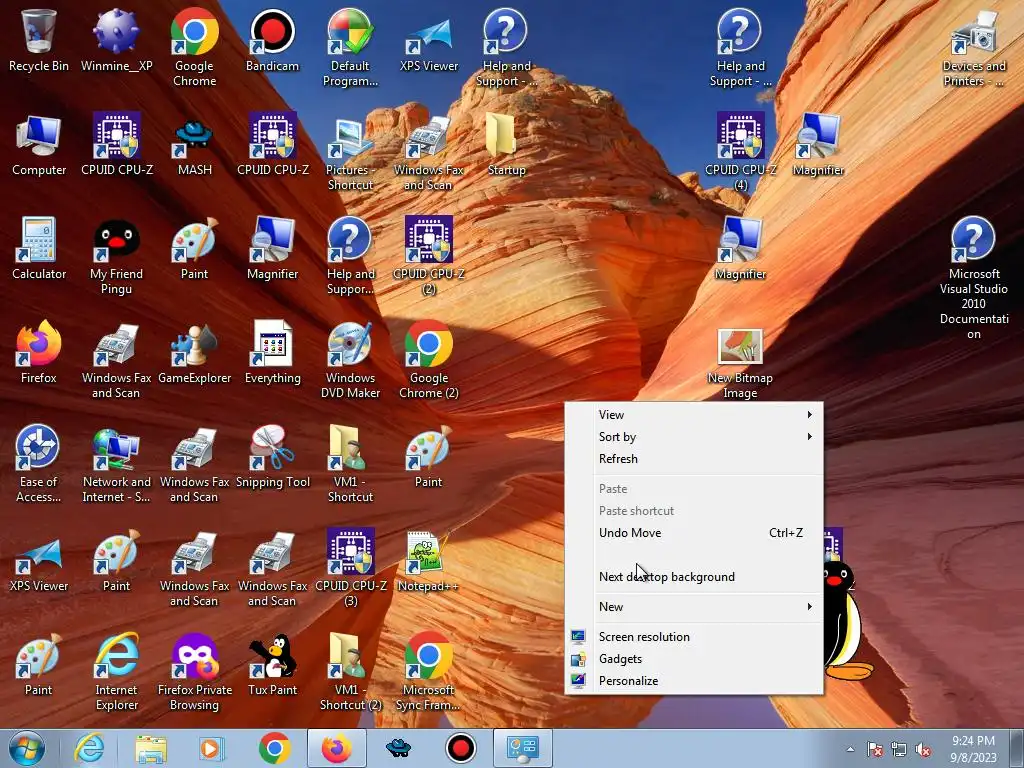Open the Action Center flag in tray

click(x=874, y=750)
